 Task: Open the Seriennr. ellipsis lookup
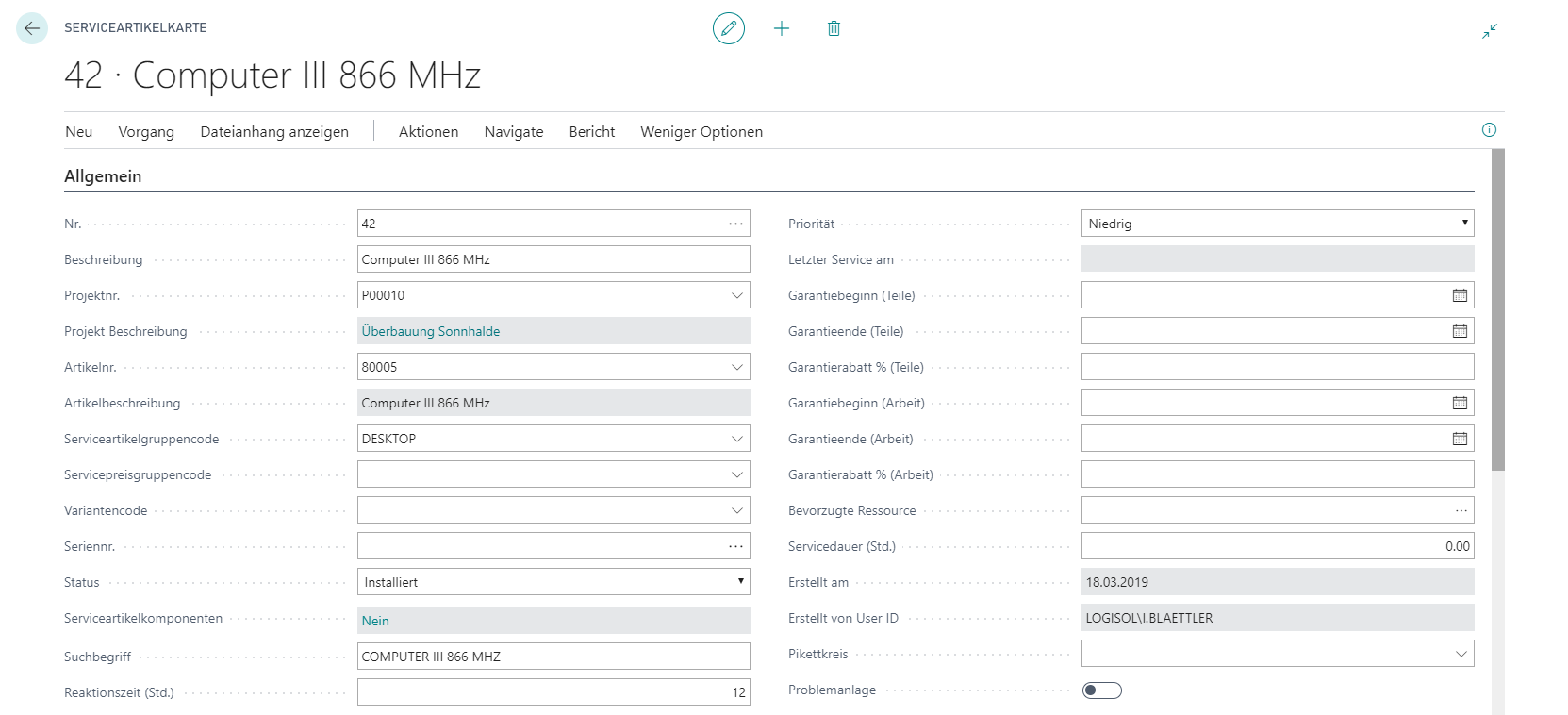tap(735, 546)
